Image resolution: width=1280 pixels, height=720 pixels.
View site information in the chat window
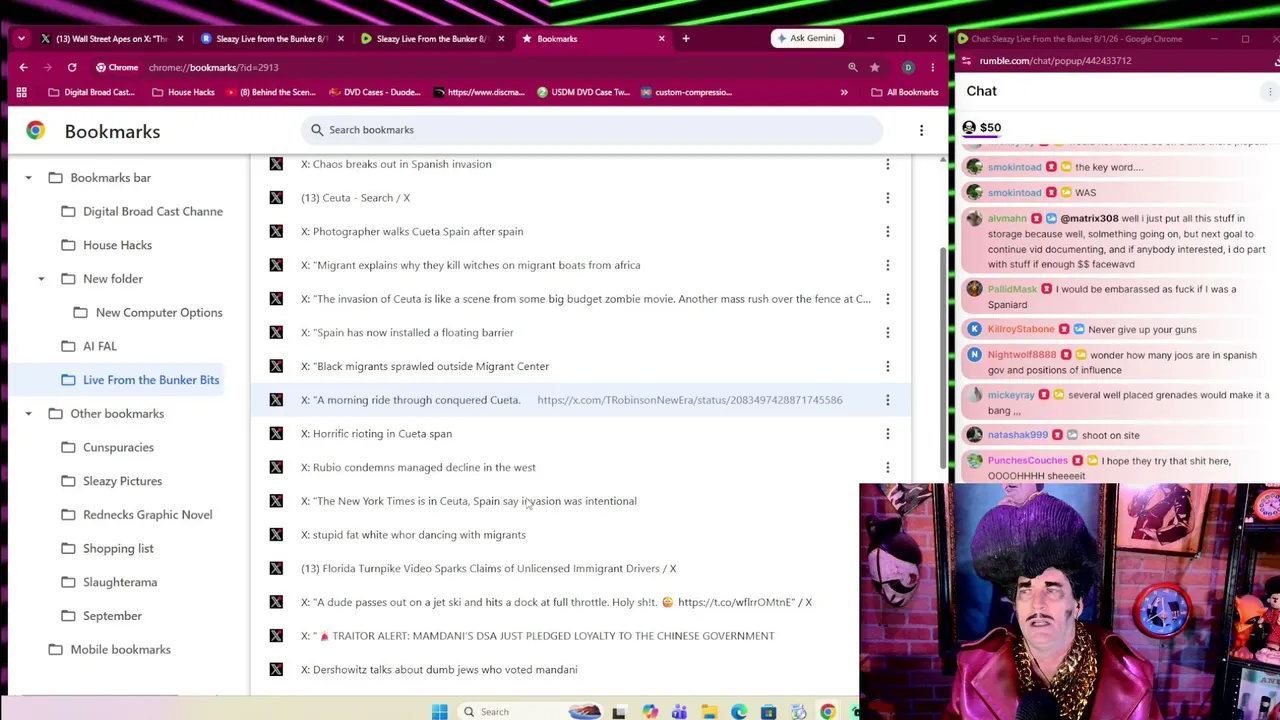pos(968,61)
